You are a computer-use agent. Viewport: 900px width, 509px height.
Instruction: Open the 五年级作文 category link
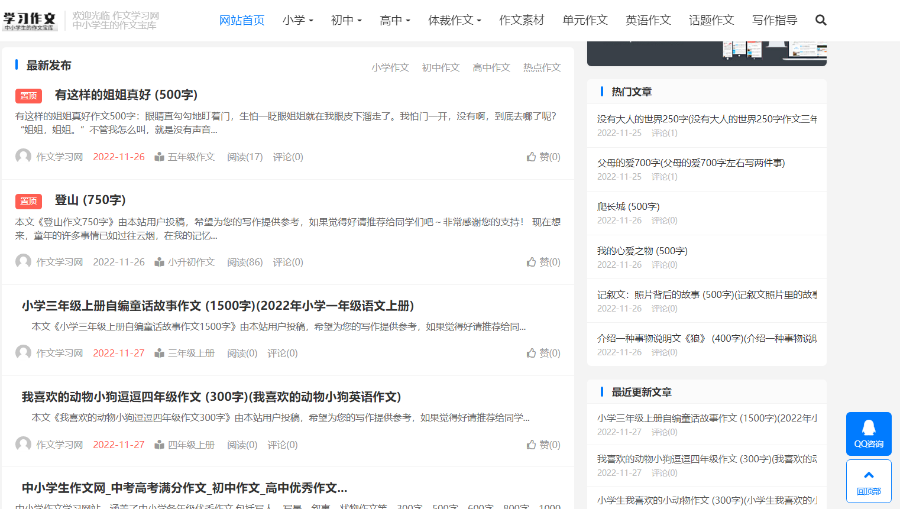[x=191, y=157]
